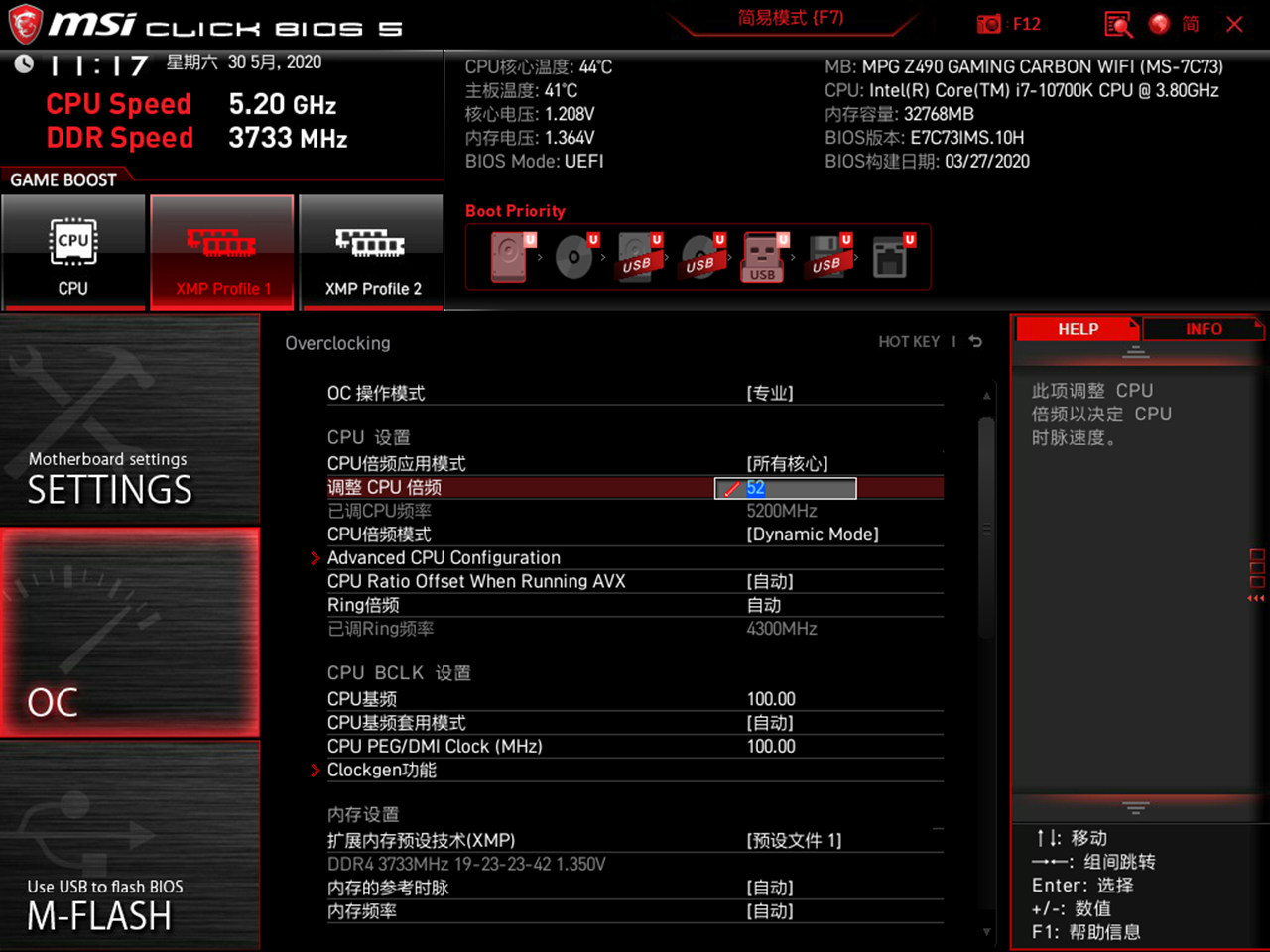
Task: Click the CPU ratio value input showing 52
Action: tap(784, 488)
